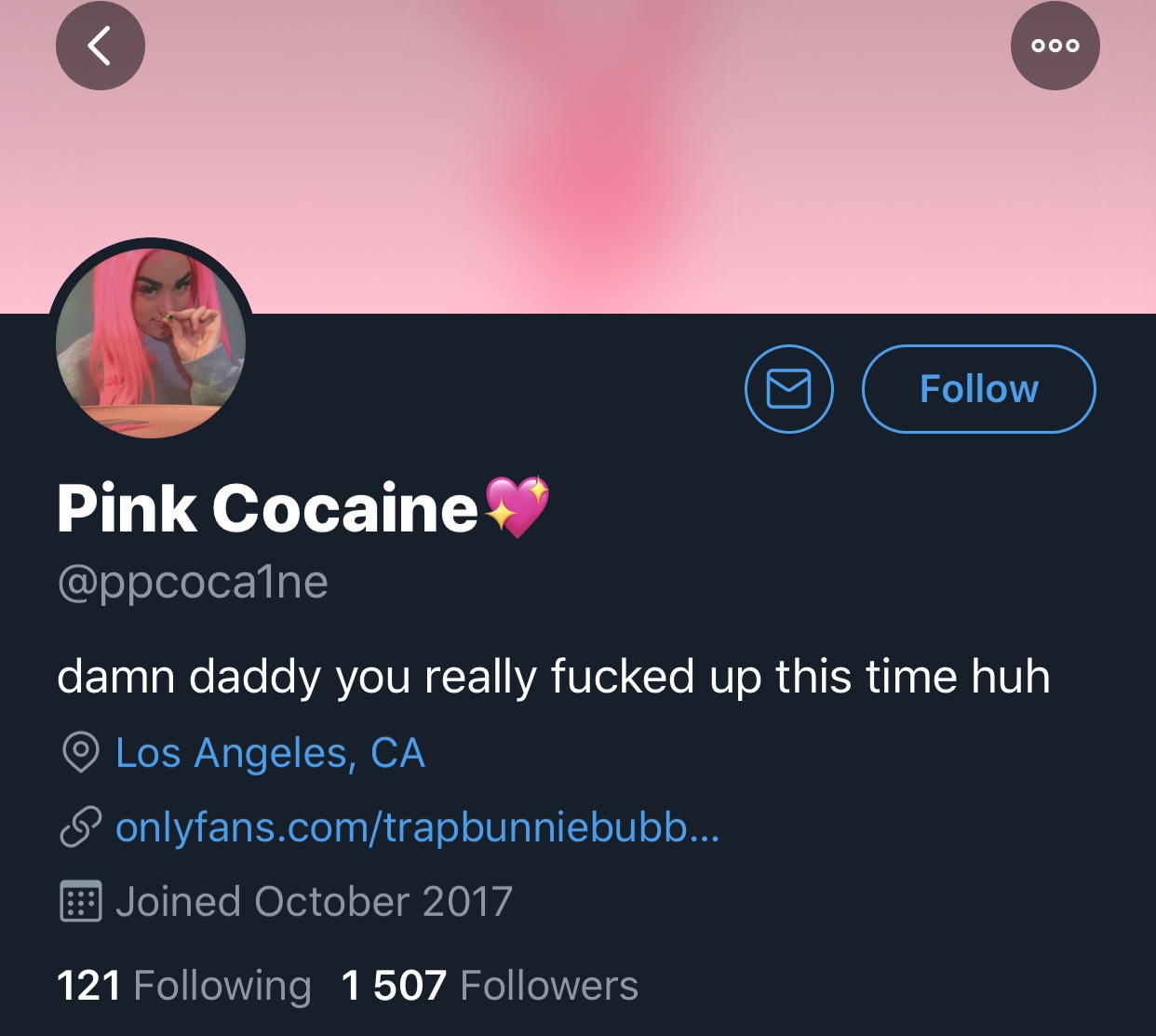
Task: Send a direct message via envelope icon
Action: (789, 389)
